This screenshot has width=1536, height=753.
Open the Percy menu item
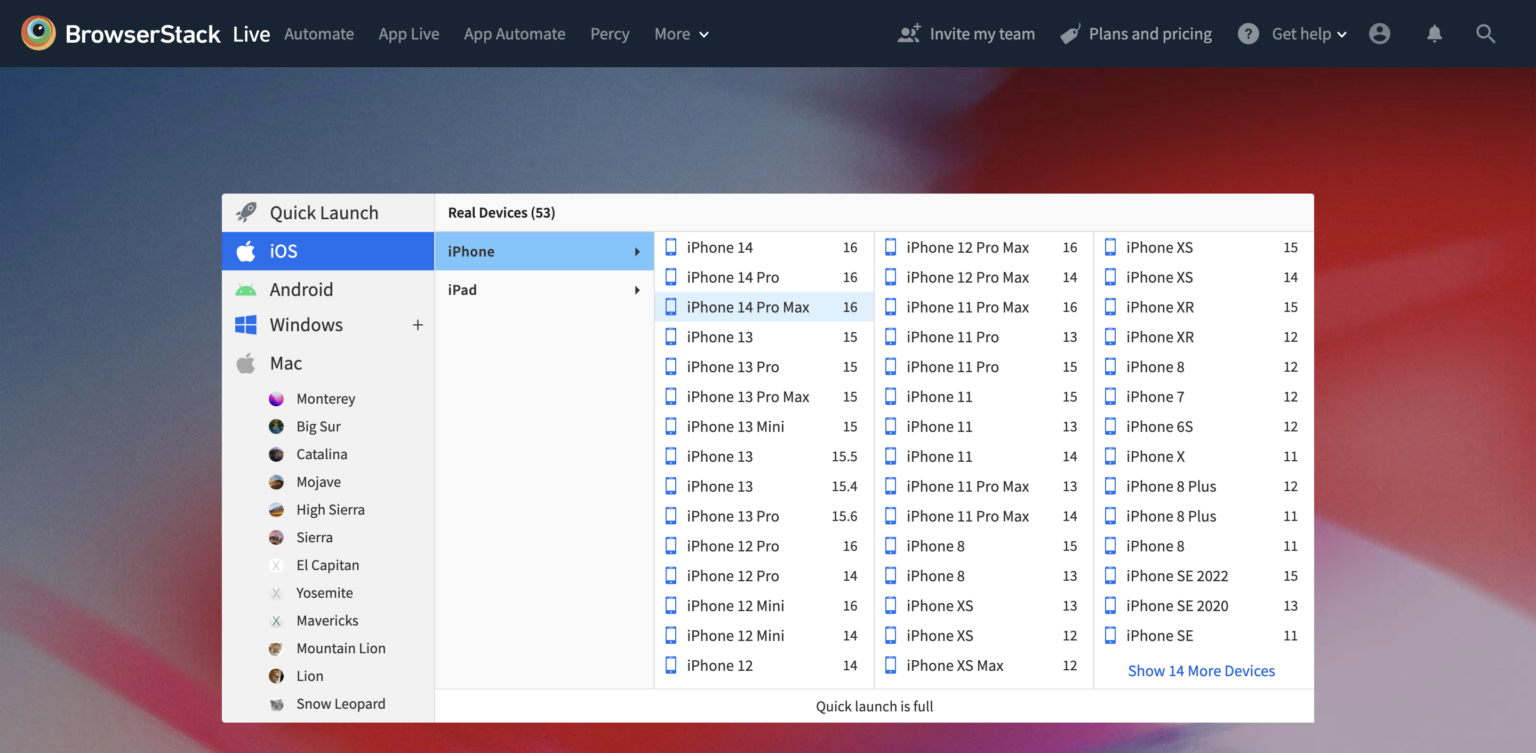click(609, 33)
